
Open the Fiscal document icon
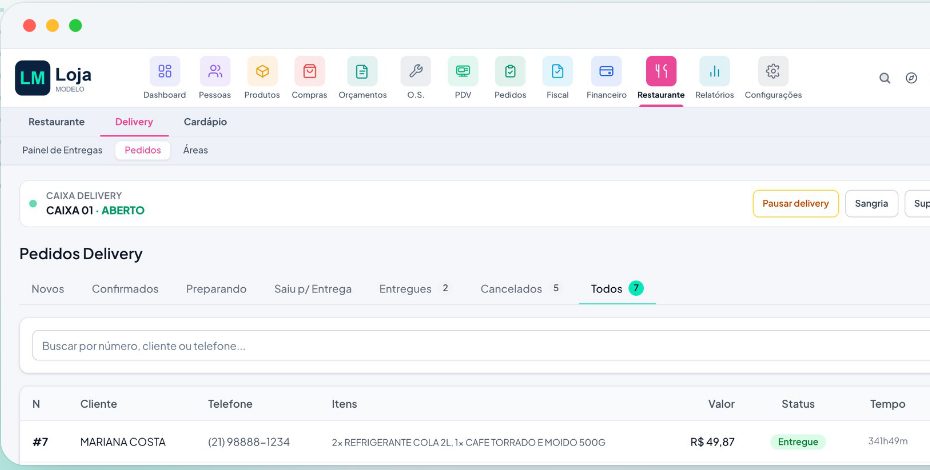pos(558,71)
